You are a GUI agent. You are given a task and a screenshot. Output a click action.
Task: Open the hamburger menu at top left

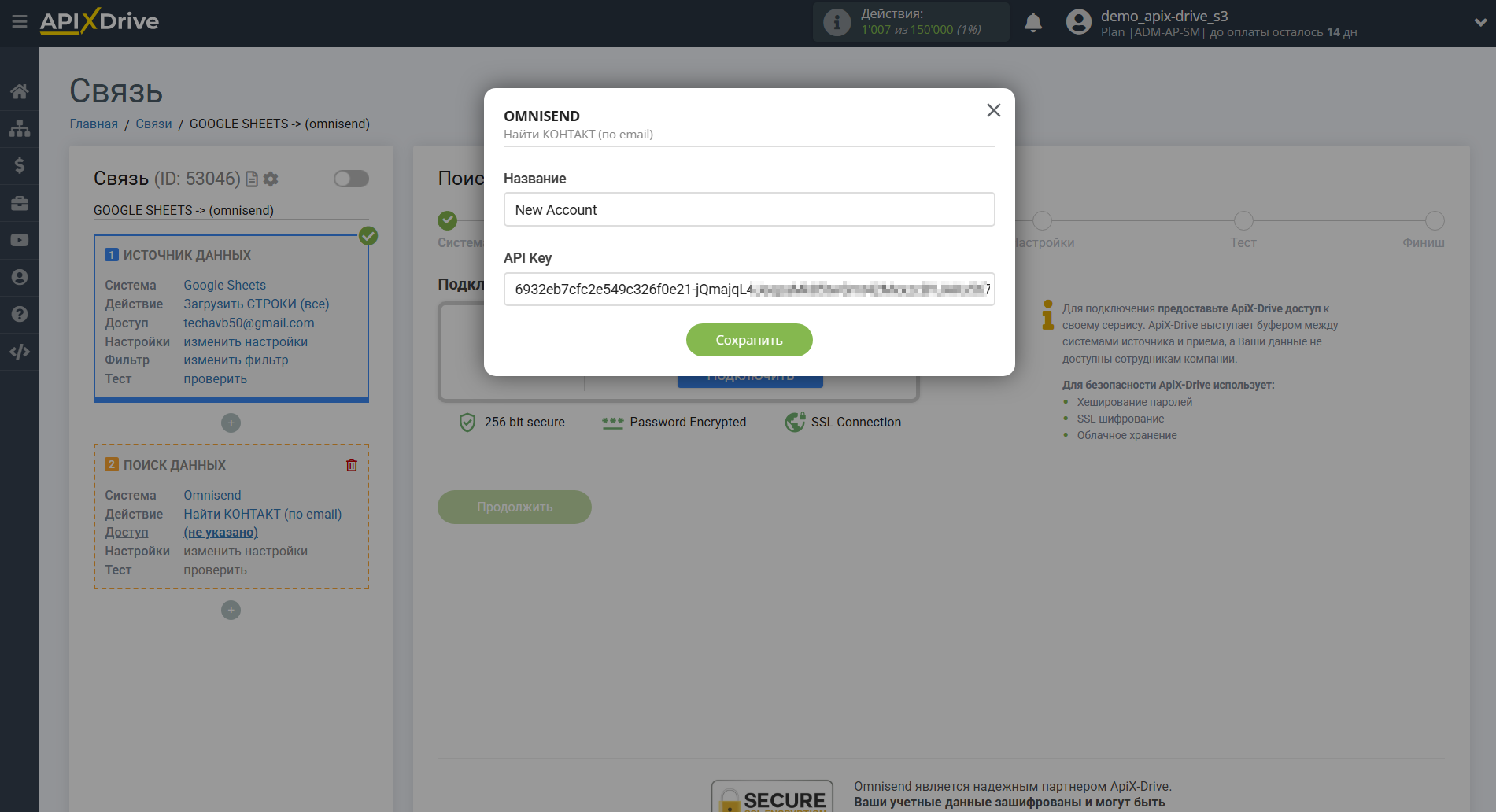tap(20, 22)
